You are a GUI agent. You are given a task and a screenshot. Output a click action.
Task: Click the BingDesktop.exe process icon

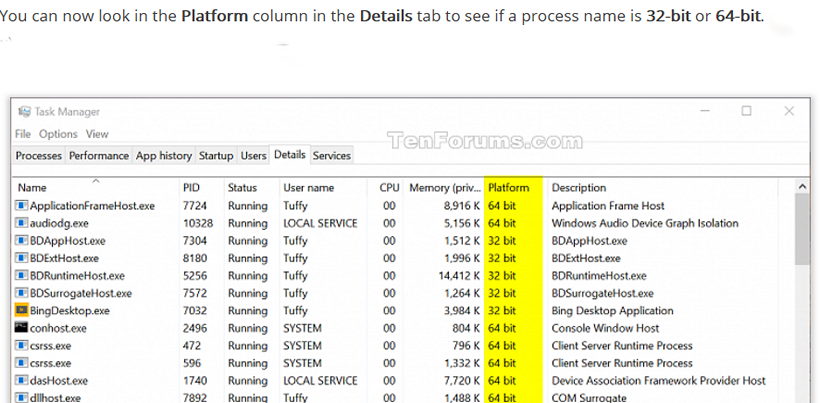click(22, 311)
